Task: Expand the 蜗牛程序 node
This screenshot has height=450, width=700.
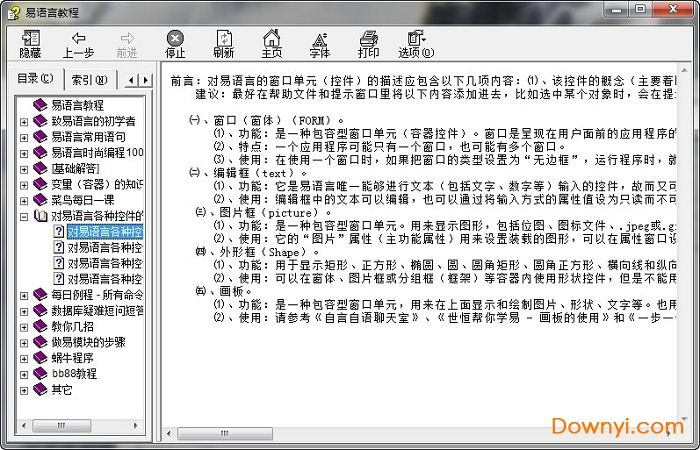Action: coord(24,359)
